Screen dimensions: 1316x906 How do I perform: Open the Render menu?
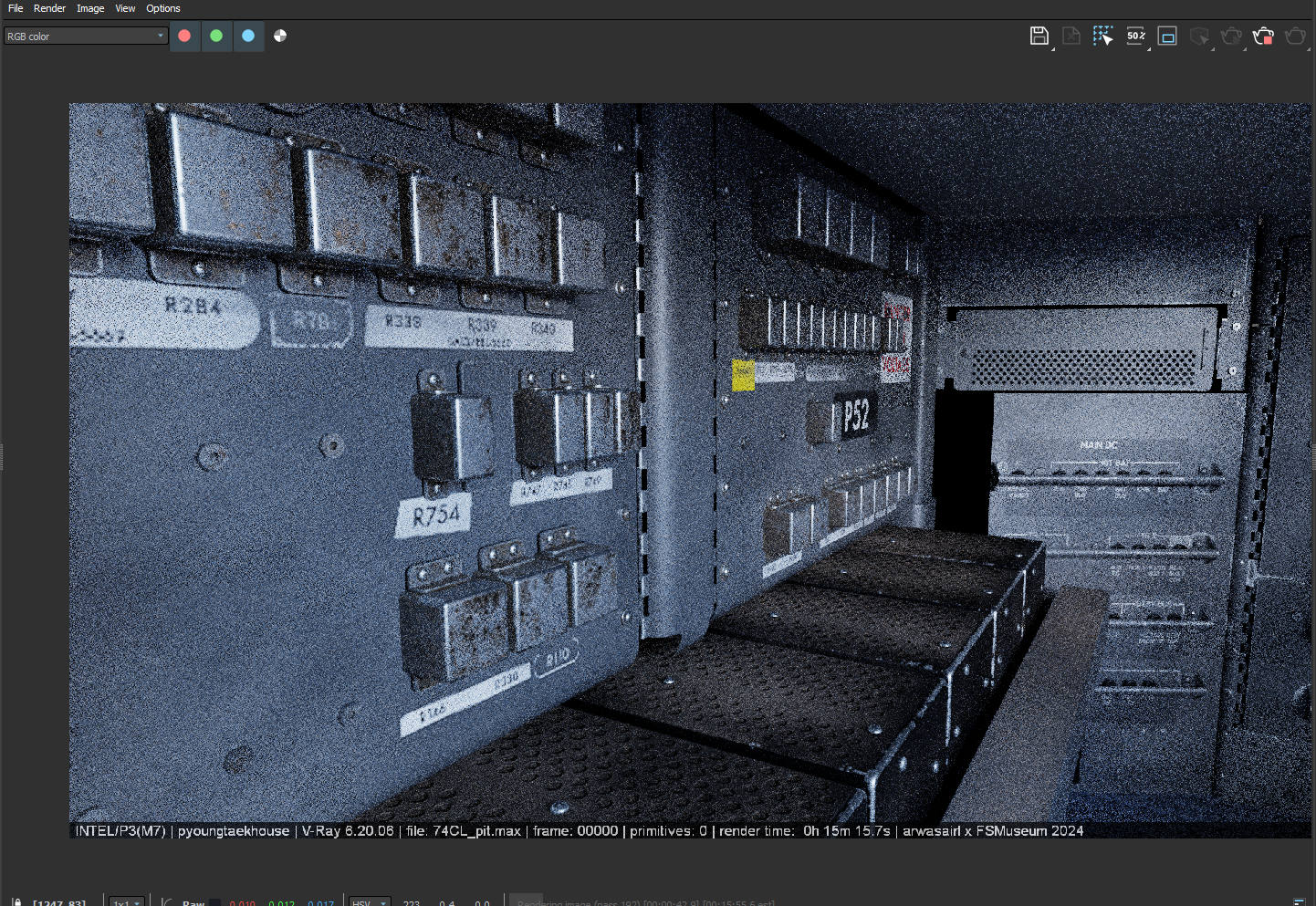pos(49,8)
